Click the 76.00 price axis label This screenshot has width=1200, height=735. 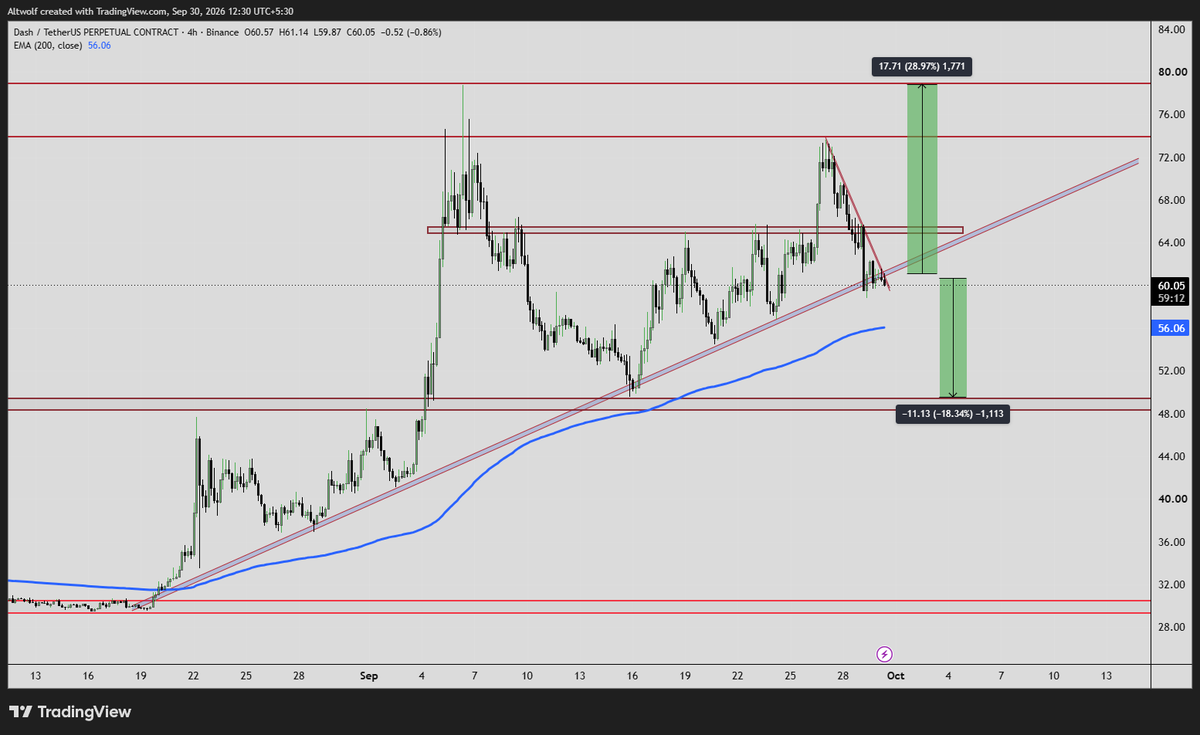pyautogui.click(x=1171, y=115)
